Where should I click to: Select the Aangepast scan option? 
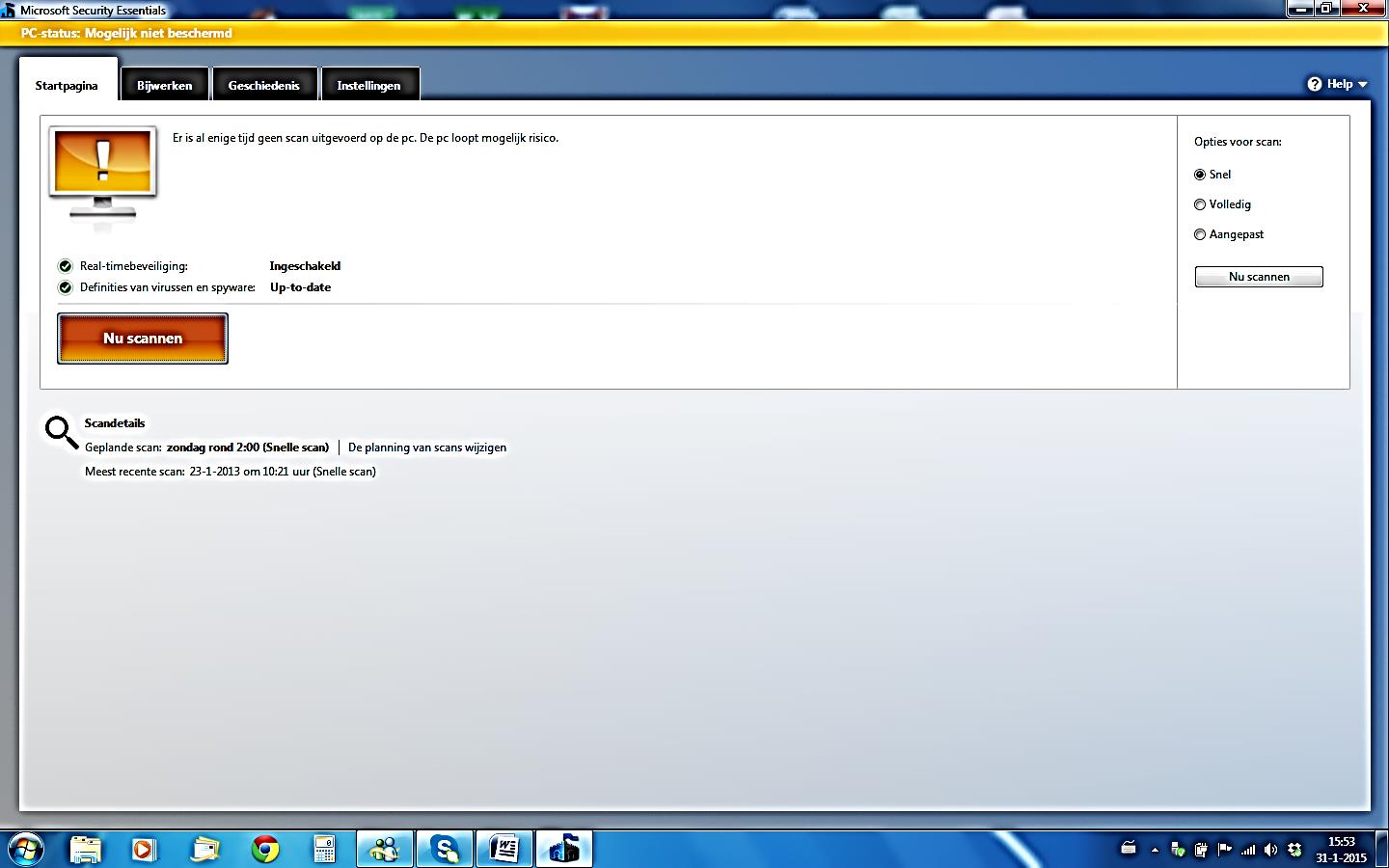[x=1200, y=234]
